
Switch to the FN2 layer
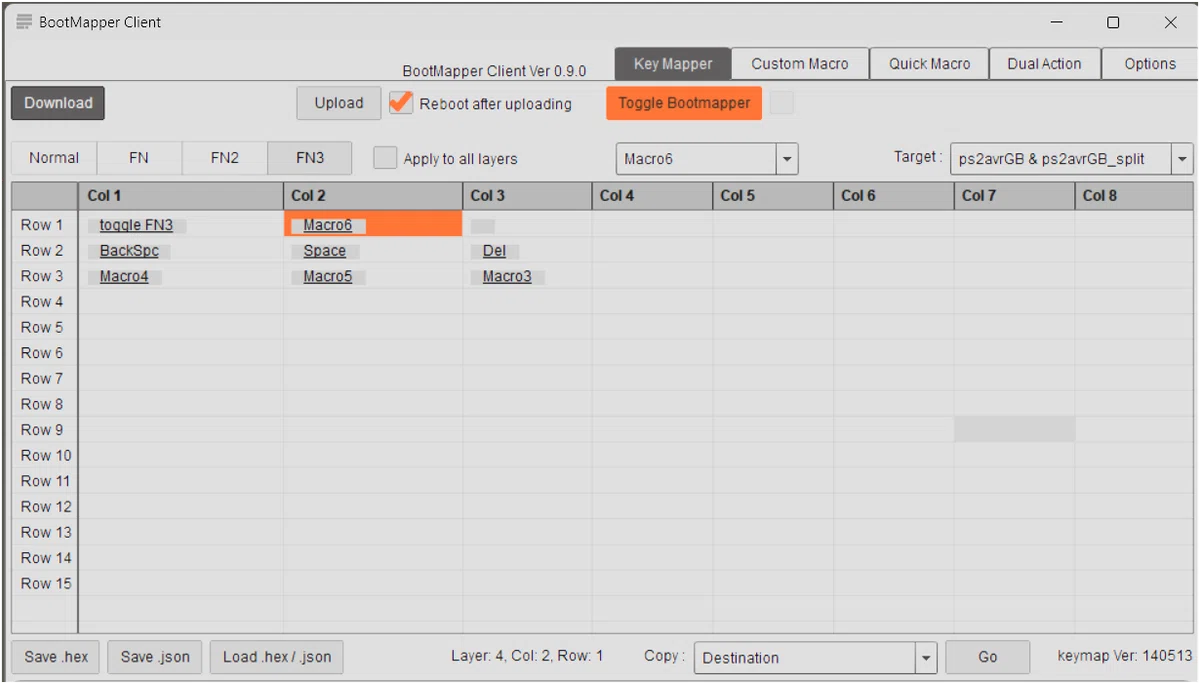point(225,158)
